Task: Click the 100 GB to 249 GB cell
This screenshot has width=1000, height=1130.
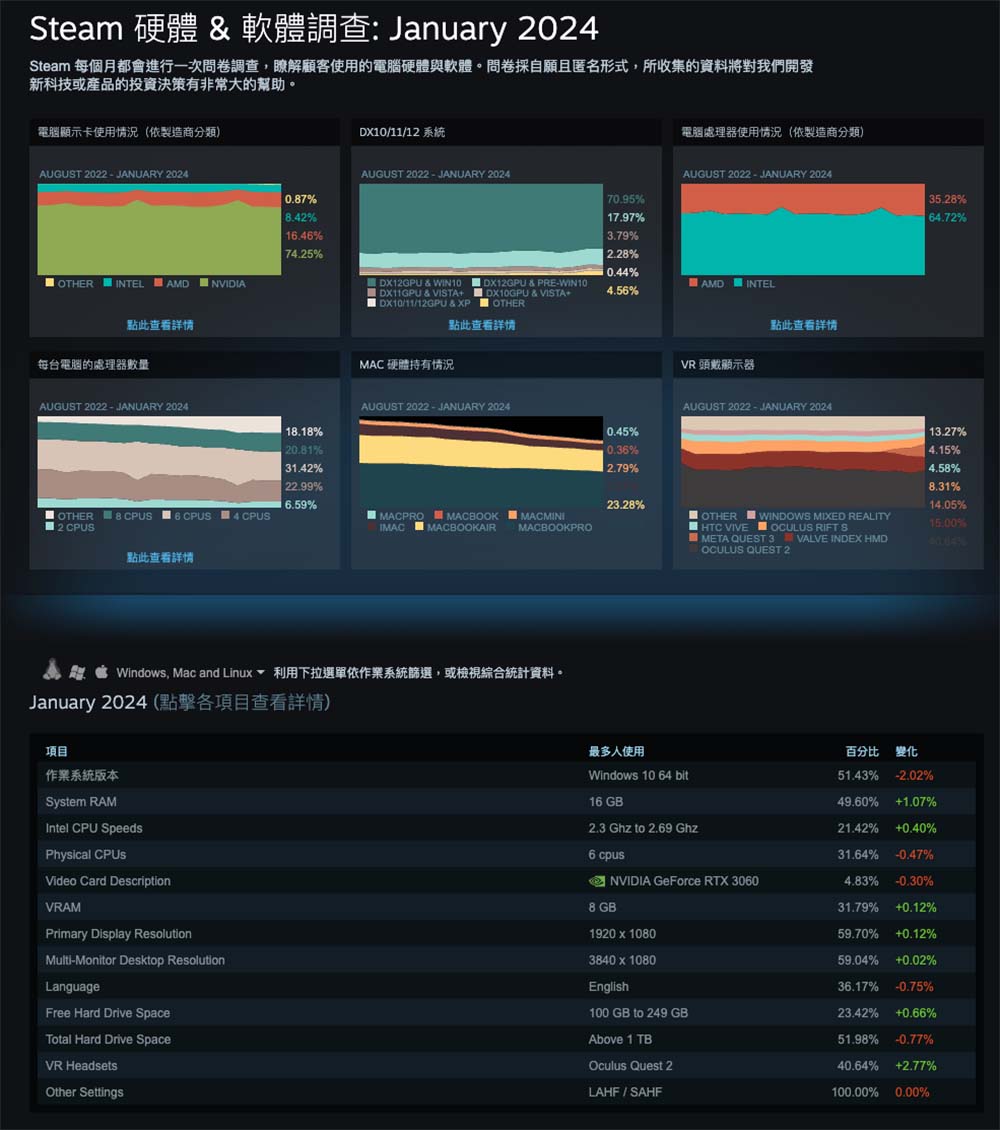Action: [638, 1013]
